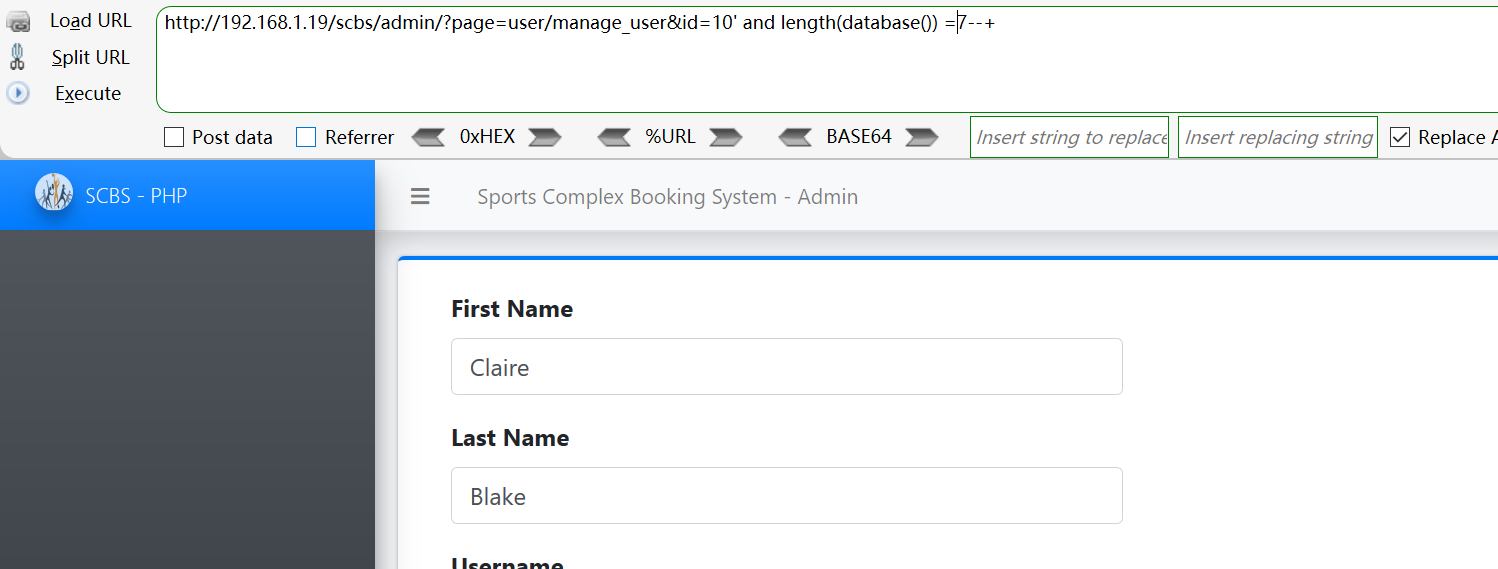This screenshot has height=569, width=1498.
Task: Click the Execute play icon
Action: [x=18, y=93]
